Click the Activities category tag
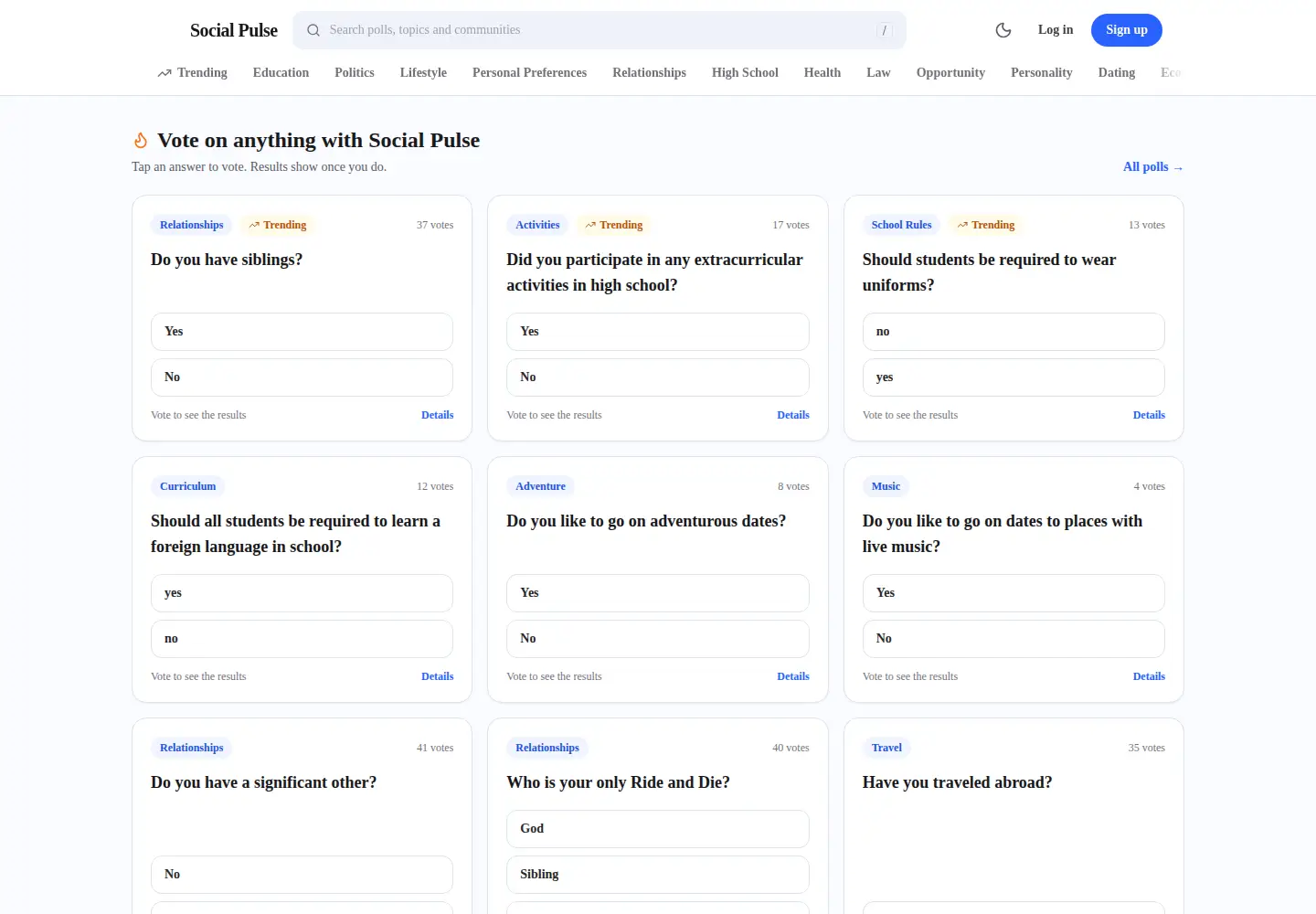Screen dimensions: 1316x914 537,225
